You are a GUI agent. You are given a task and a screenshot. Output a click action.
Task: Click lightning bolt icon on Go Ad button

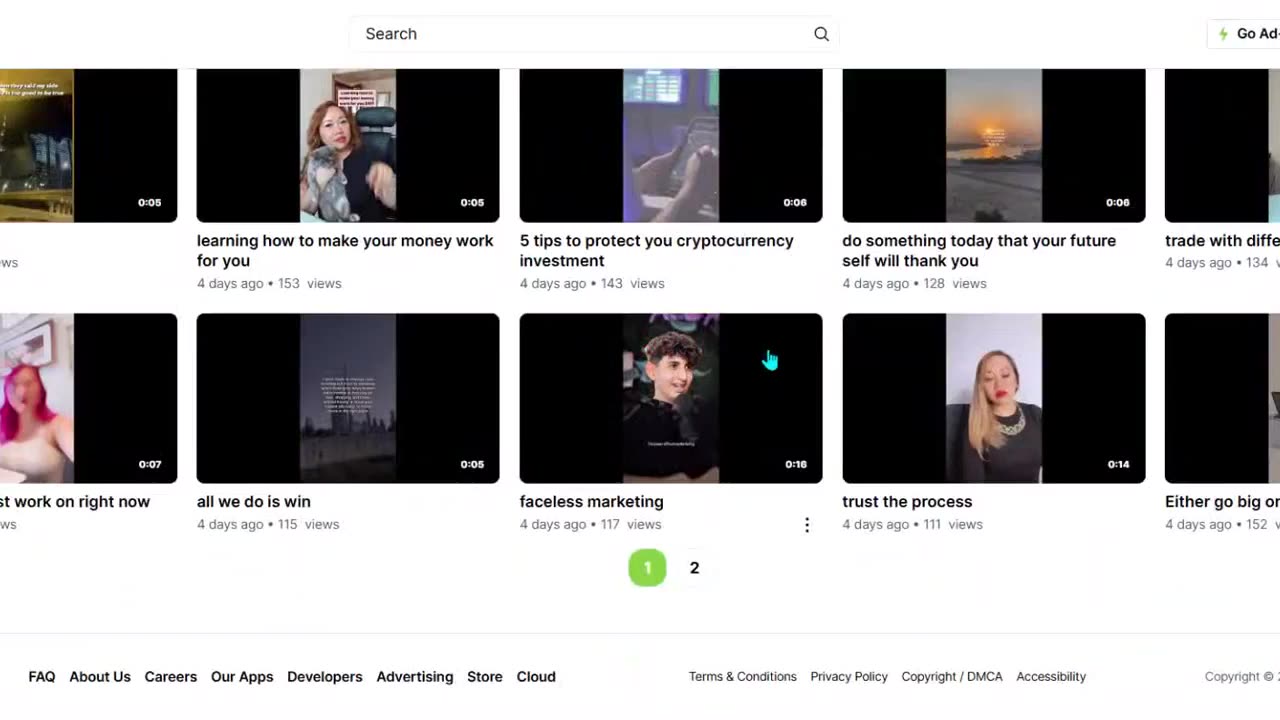pyautogui.click(x=1223, y=34)
